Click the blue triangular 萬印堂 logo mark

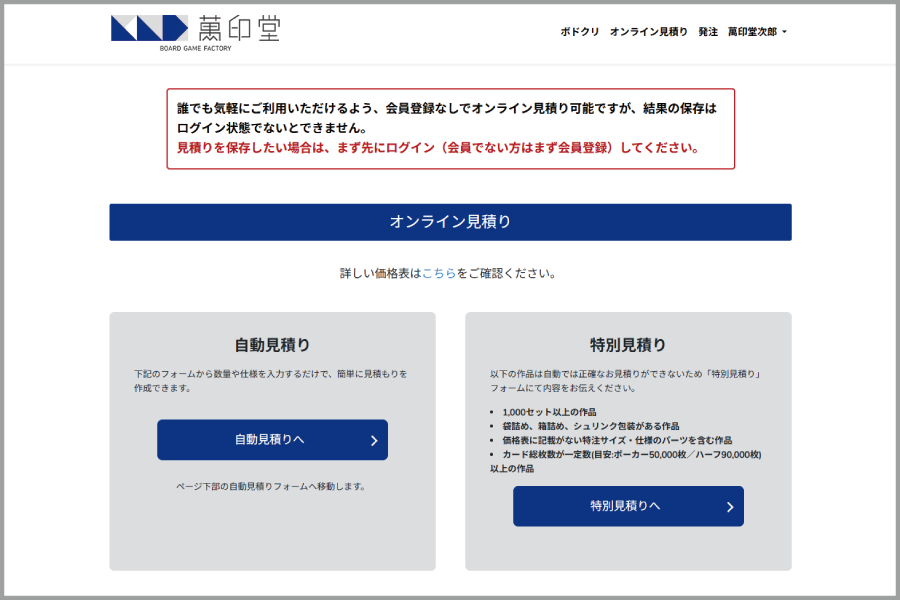(149, 28)
